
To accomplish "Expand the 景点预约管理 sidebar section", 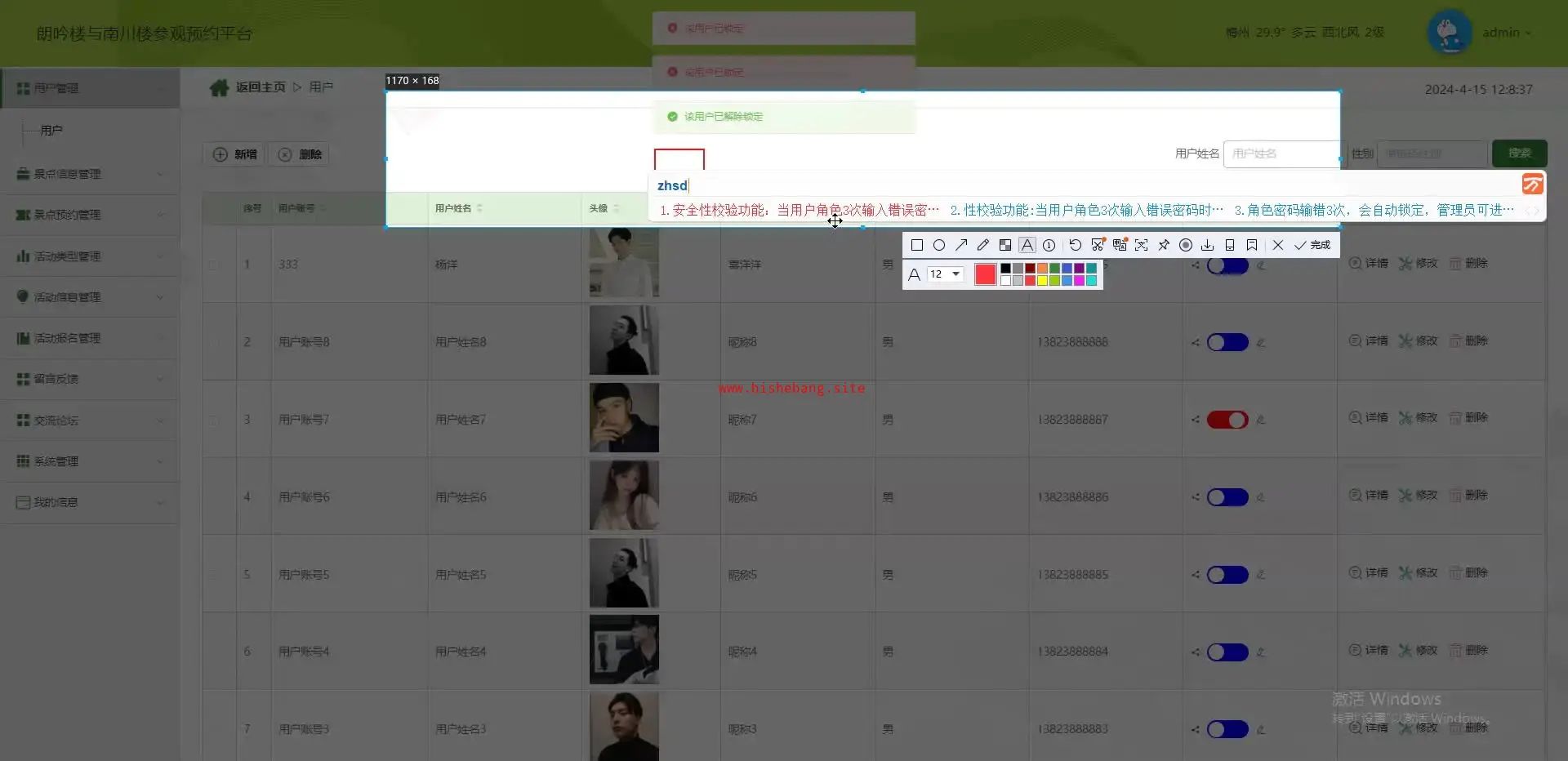I will click(90, 215).
